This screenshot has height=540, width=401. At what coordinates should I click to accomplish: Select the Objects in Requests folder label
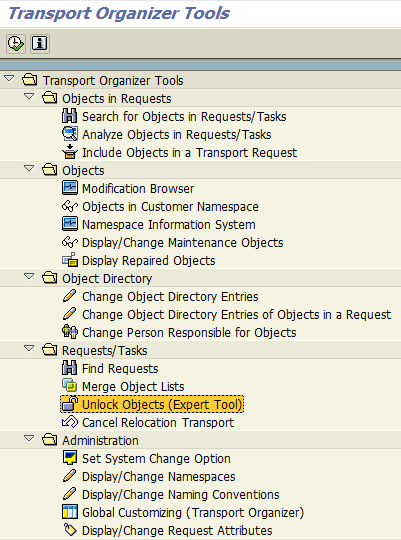pyautogui.click(x=117, y=98)
